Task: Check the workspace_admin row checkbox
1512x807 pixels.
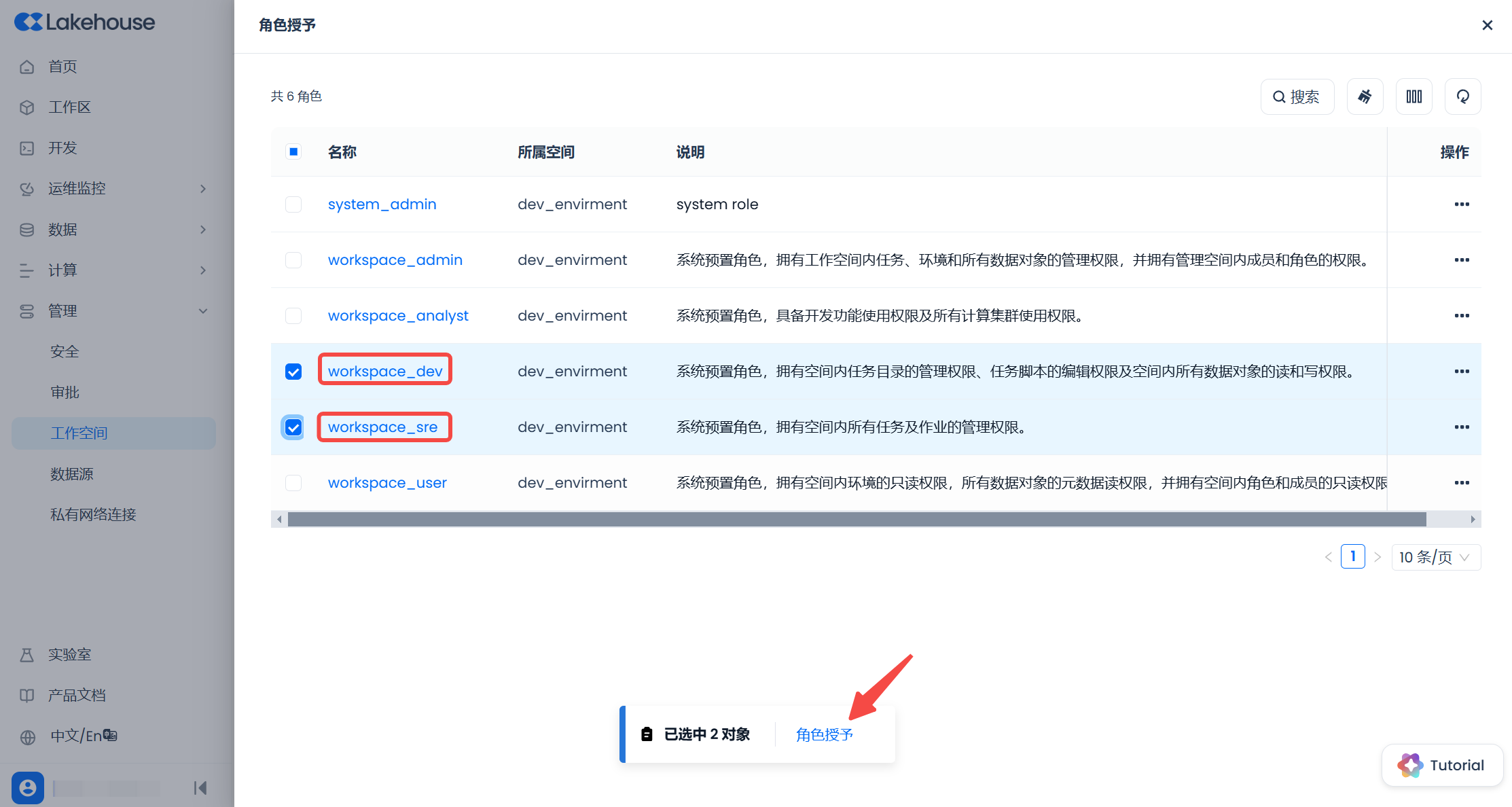Action: (293, 260)
